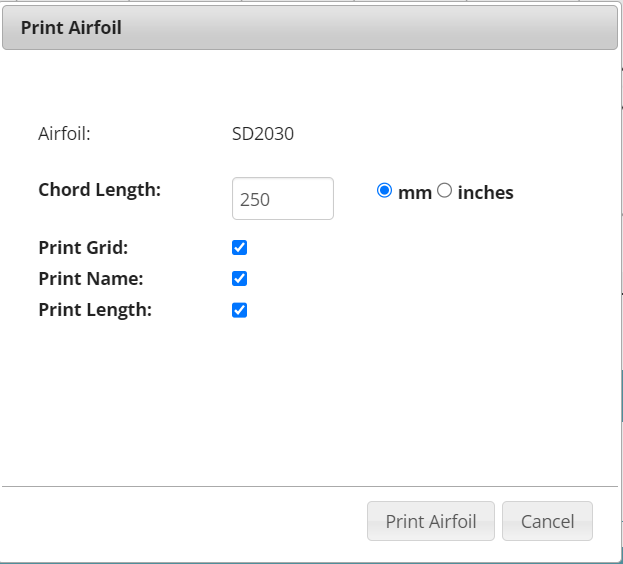Screen dimensions: 623x564
Task: Uncheck the Print Name checkbox
Action: coord(240,278)
